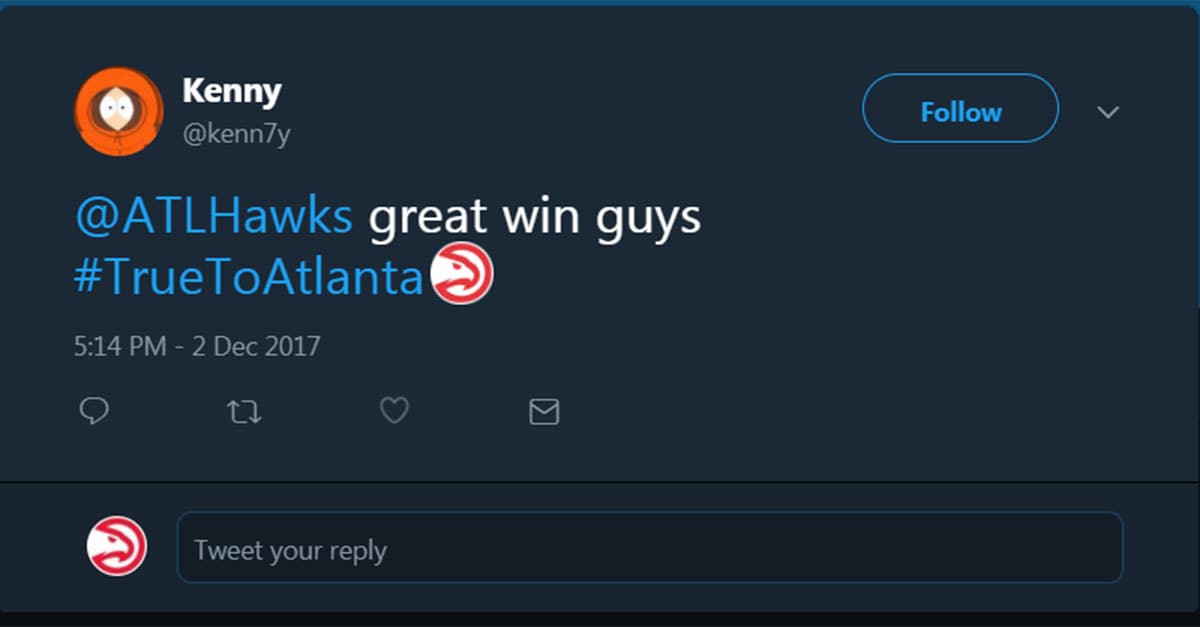The height and width of the screenshot is (627, 1200).
Task: Click the caret next to the Follow button
Action: [x=1108, y=113]
